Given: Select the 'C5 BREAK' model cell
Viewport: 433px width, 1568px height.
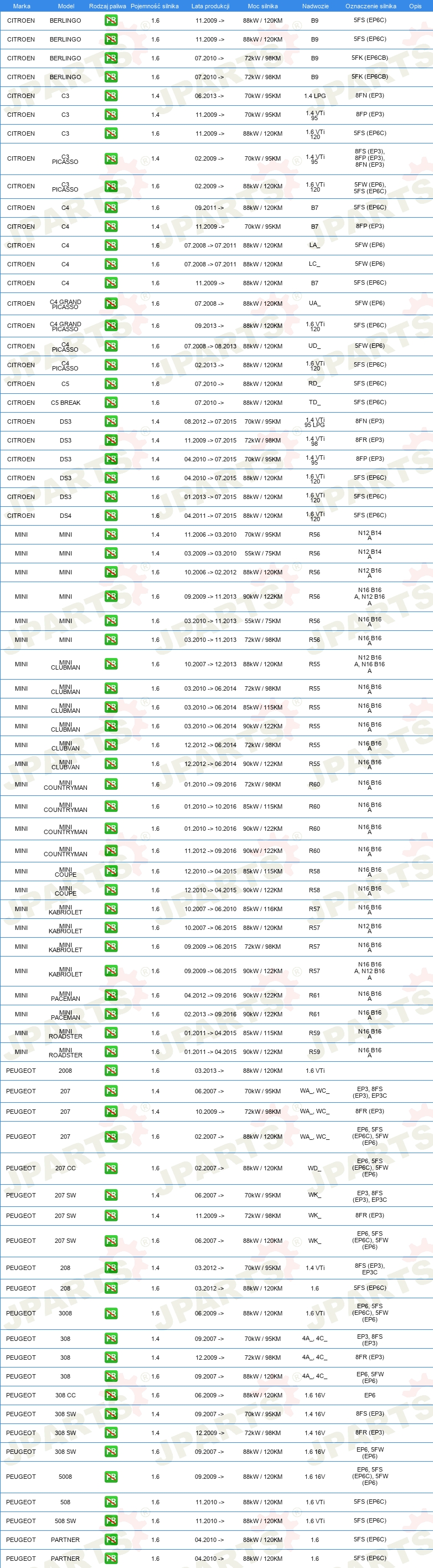Looking at the screenshot, I should pos(66,403).
